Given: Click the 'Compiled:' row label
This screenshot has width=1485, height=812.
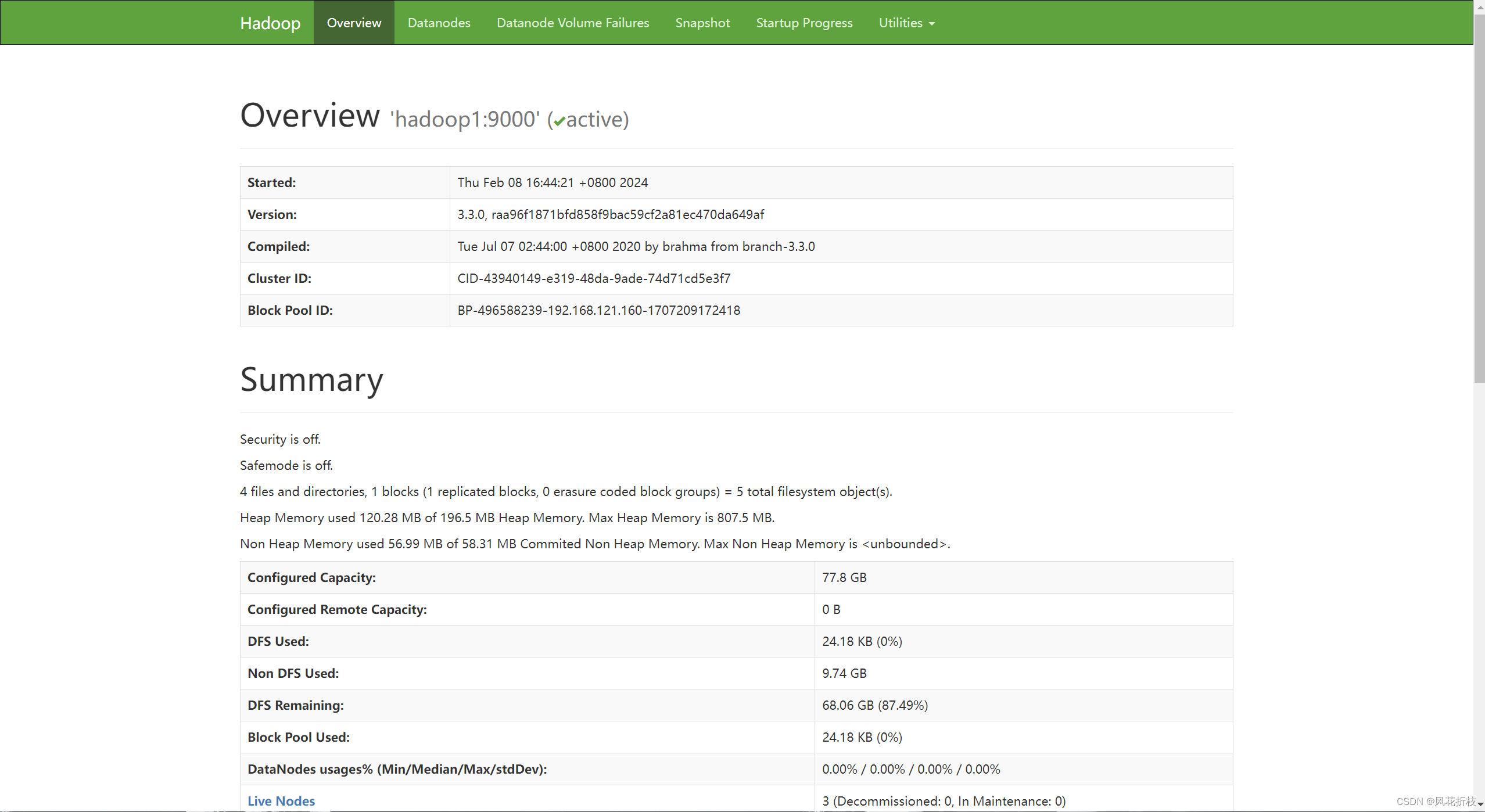Looking at the screenshot, I should pos(278,246).
